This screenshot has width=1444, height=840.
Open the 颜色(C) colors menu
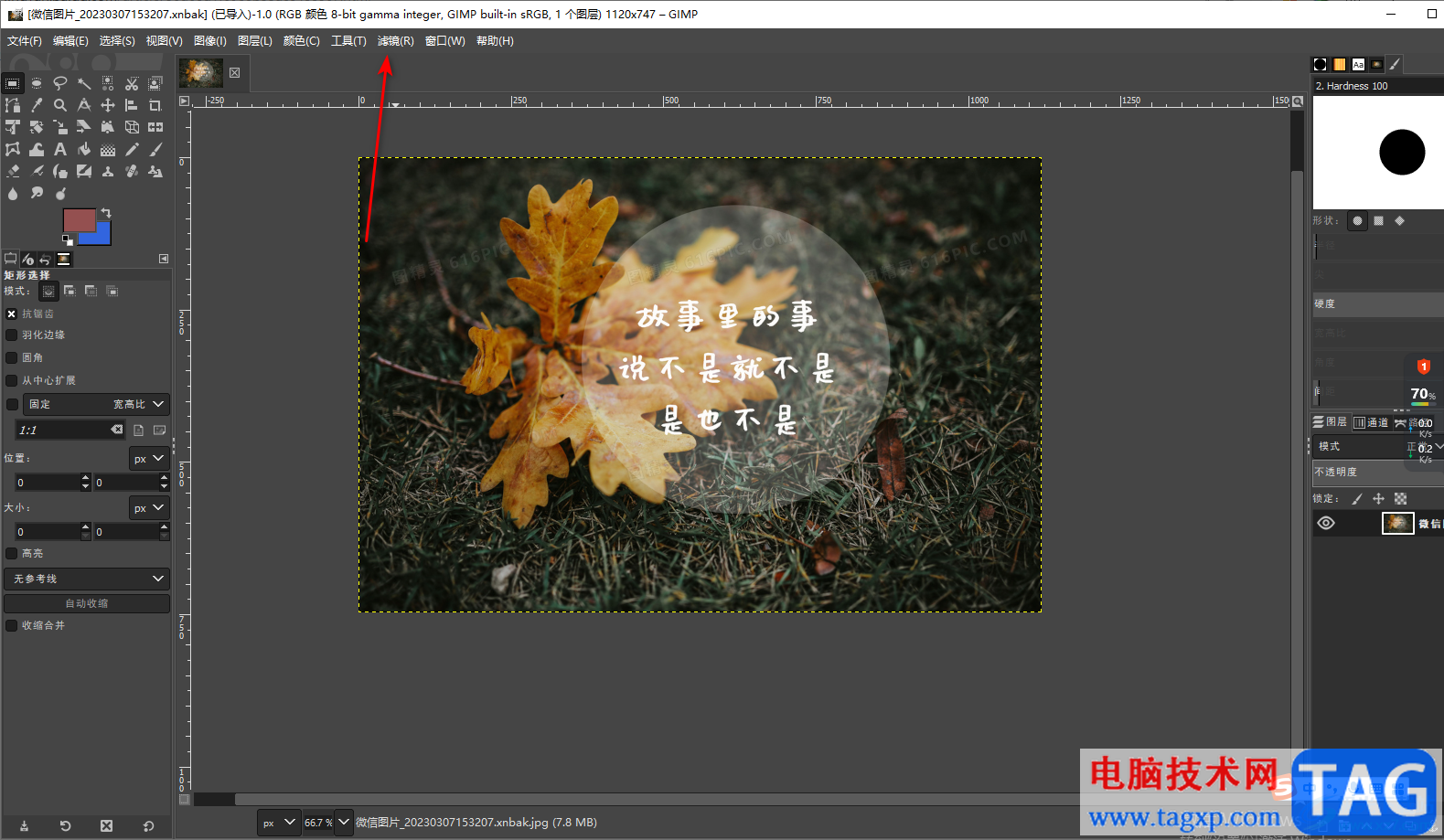(301, 41)
